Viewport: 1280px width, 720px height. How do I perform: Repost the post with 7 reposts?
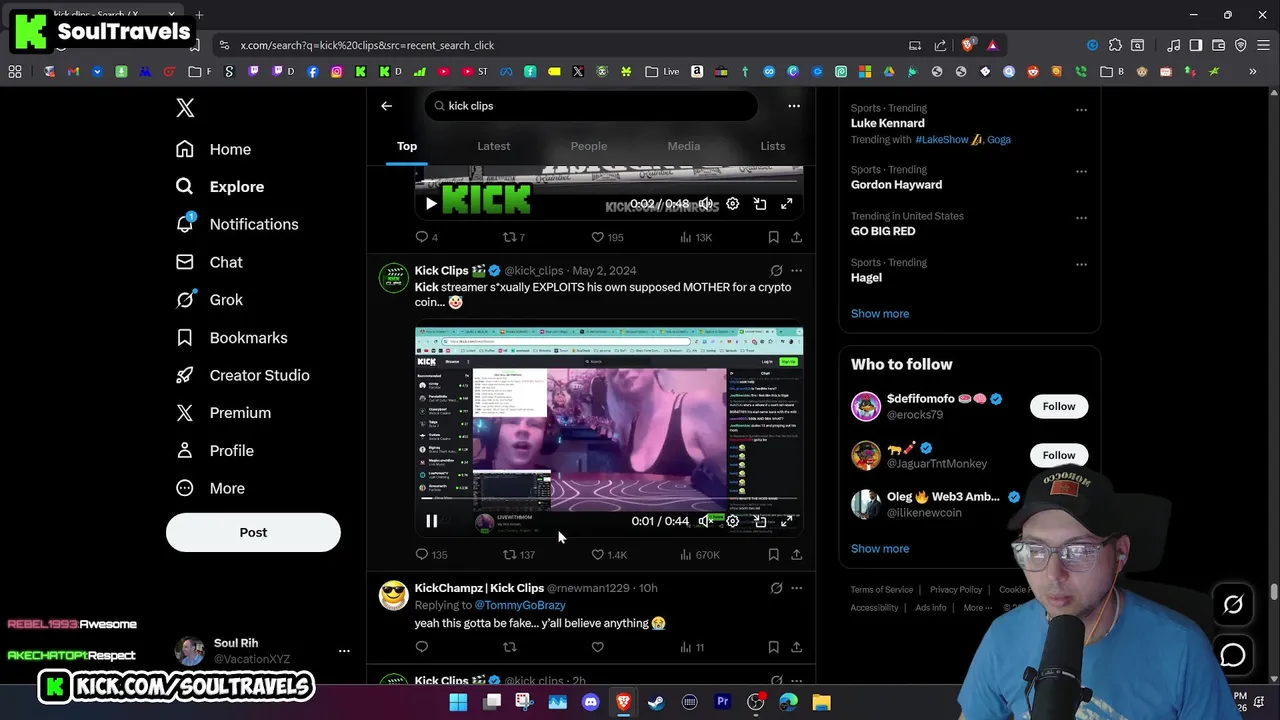pyautogui.click(x=514, y=237)
